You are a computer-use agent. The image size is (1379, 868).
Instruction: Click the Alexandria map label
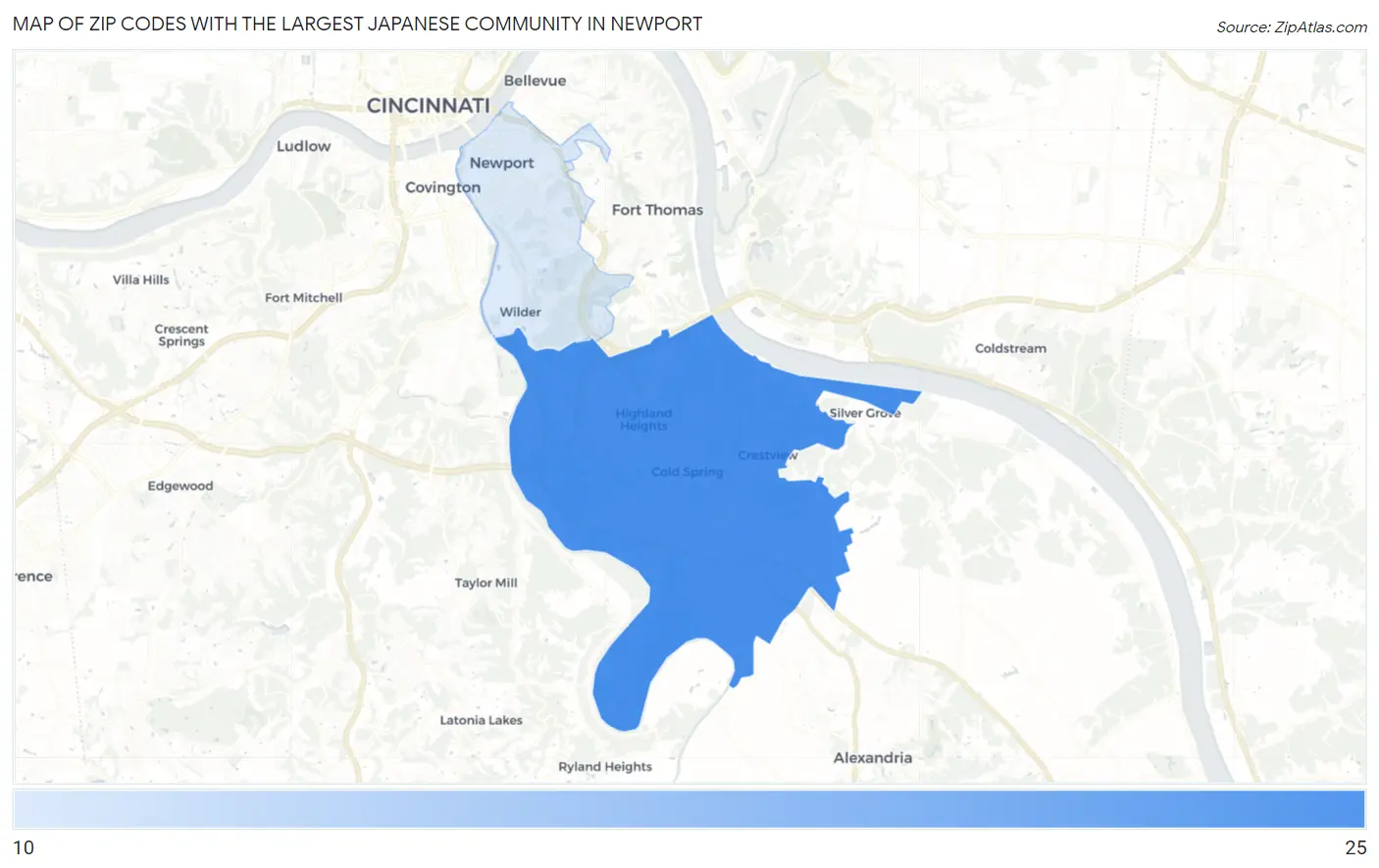pyautogui.click(x=873, y=757)
